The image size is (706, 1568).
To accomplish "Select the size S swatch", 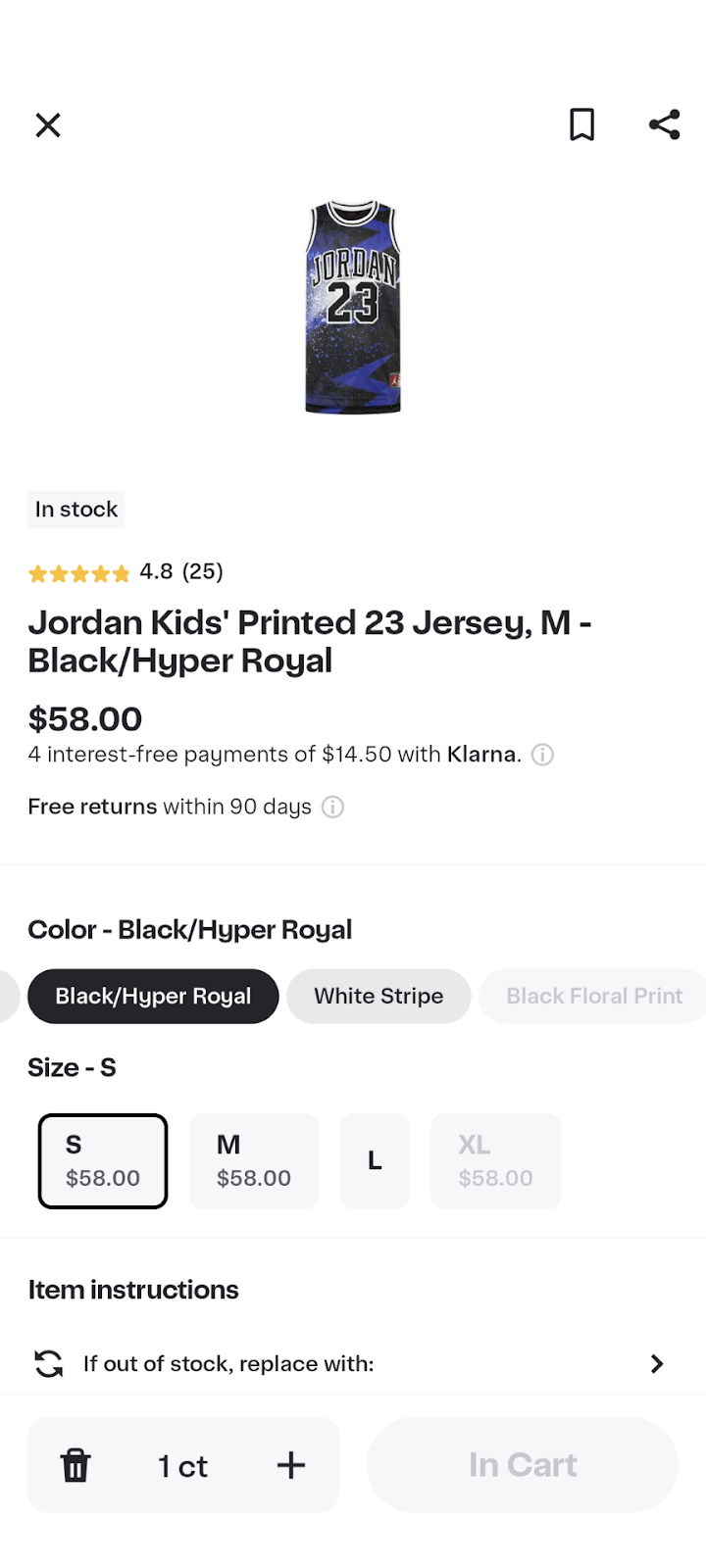I will 102,1160.
